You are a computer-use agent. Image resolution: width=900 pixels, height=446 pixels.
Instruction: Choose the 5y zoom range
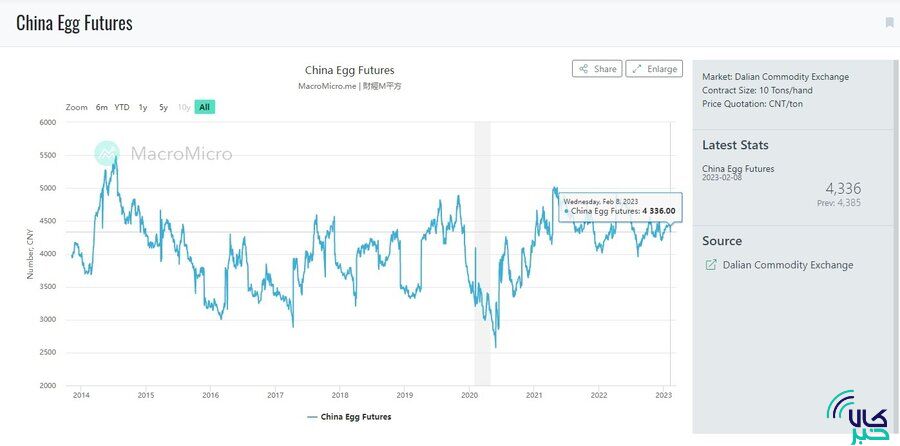pos(163,107)
